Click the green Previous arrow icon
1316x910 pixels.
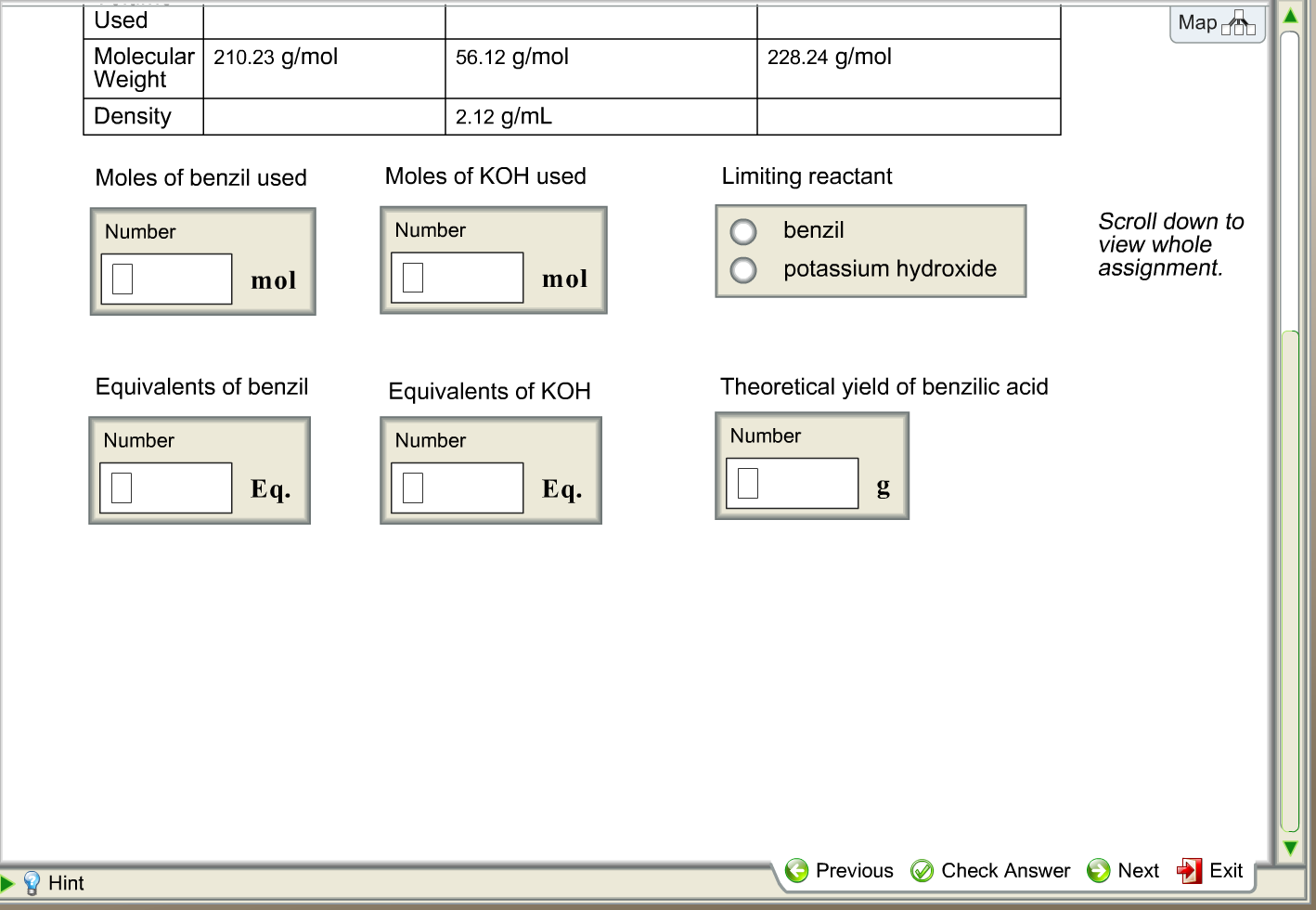pyautogui.click(x=797, y=870)
